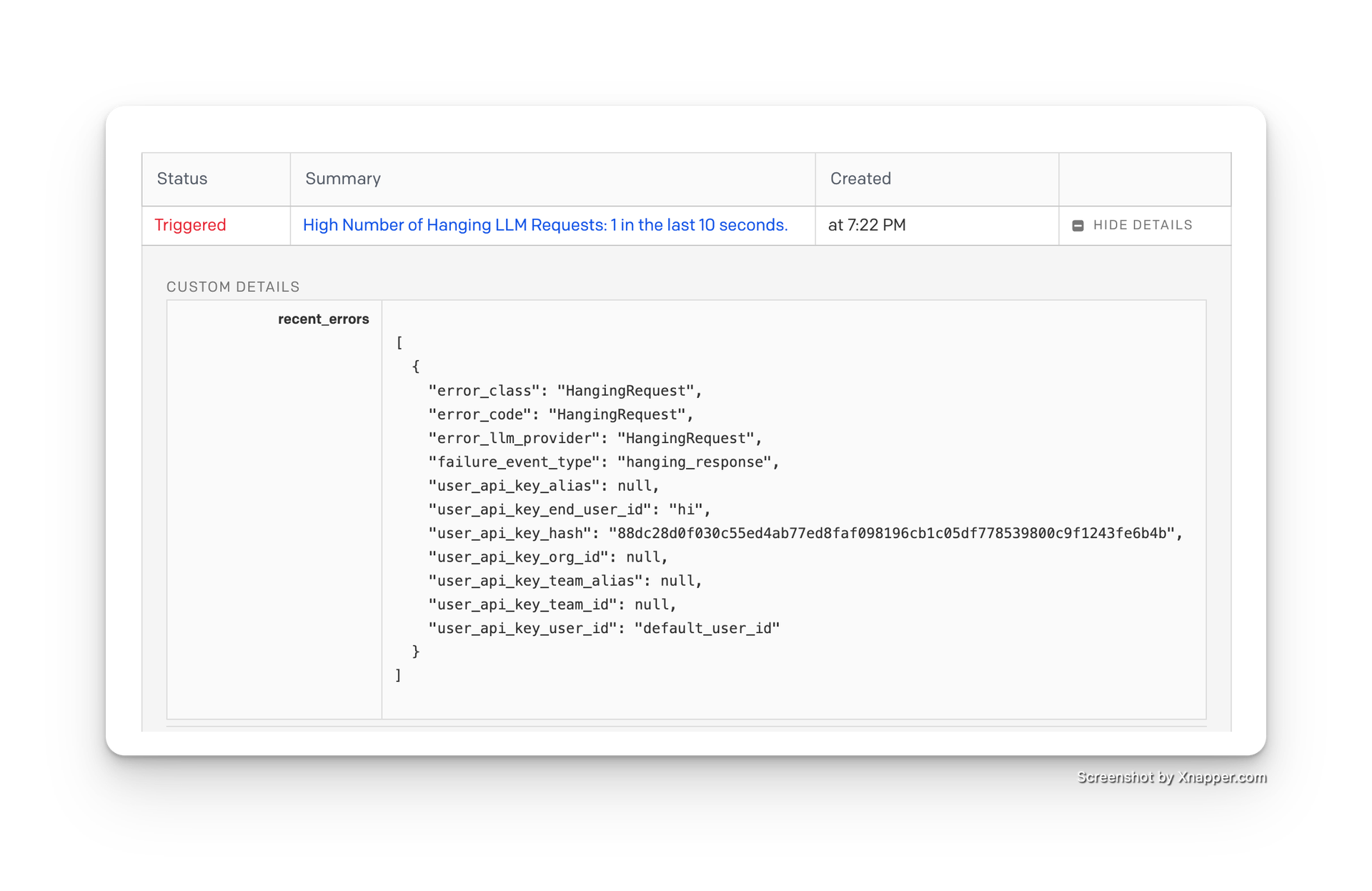Viewport: 1372px width, 891px height.
Task: Click the Screenshot by Xnapper.com credit text
Action: [x=1170, y=777]
